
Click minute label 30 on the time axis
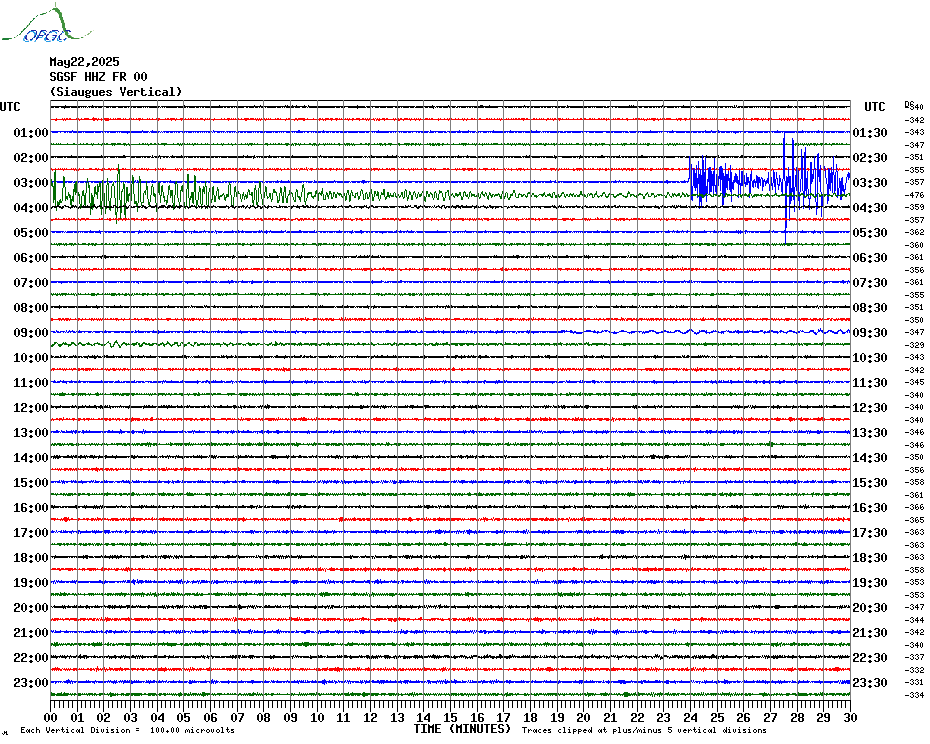[x=851, y=717]
